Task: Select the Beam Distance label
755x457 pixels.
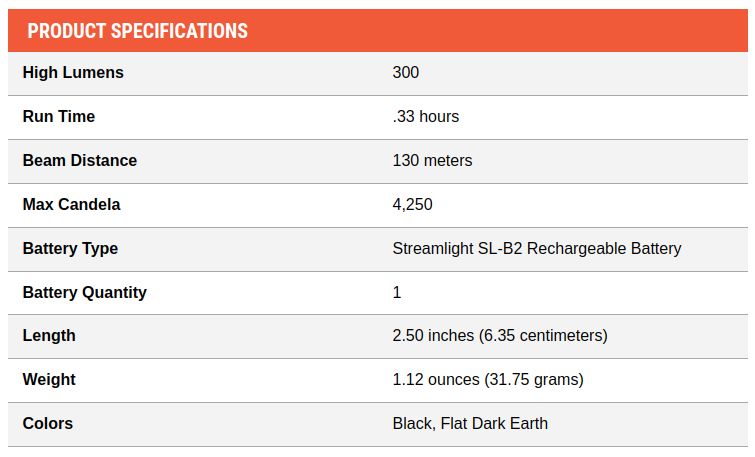Action: (80, 161)
